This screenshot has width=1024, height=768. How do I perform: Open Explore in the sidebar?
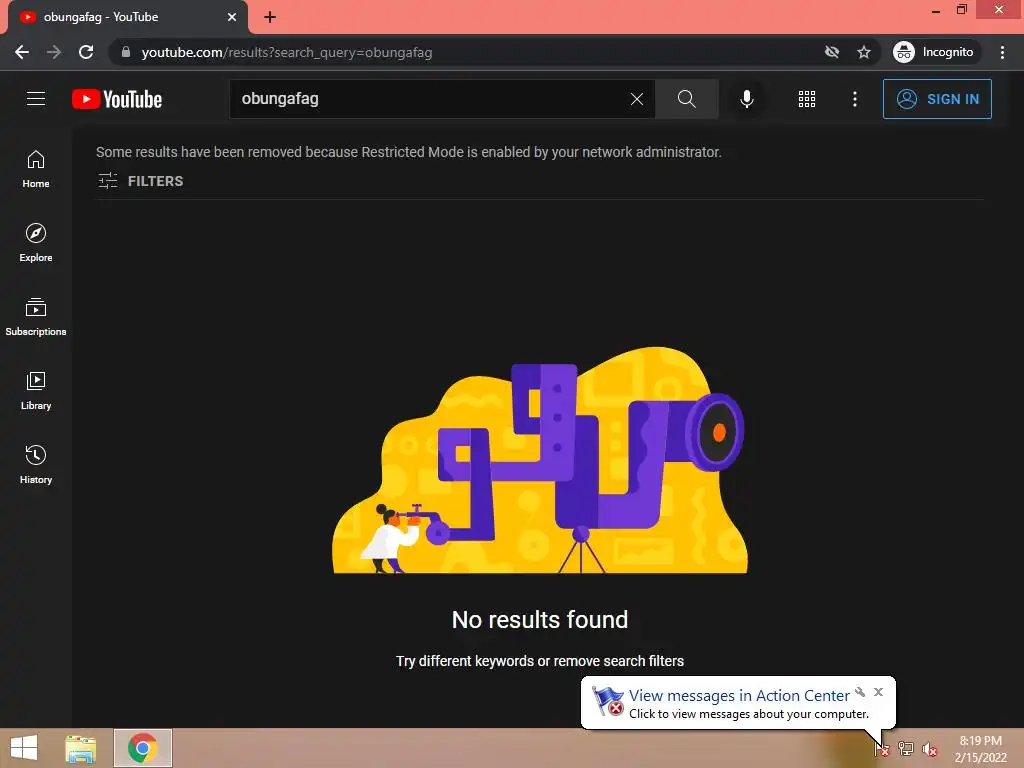36,243
